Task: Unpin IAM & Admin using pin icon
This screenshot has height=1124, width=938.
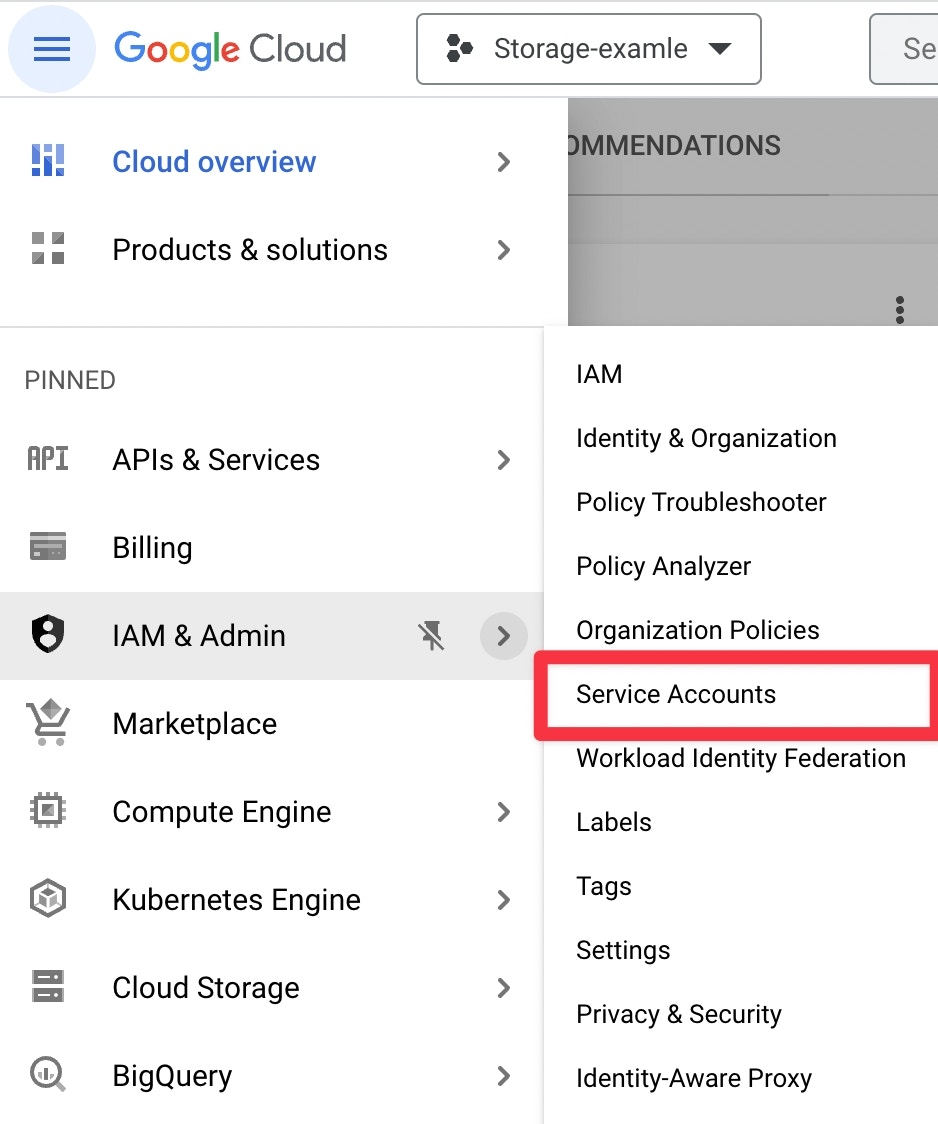Action: tap(431, 635)
